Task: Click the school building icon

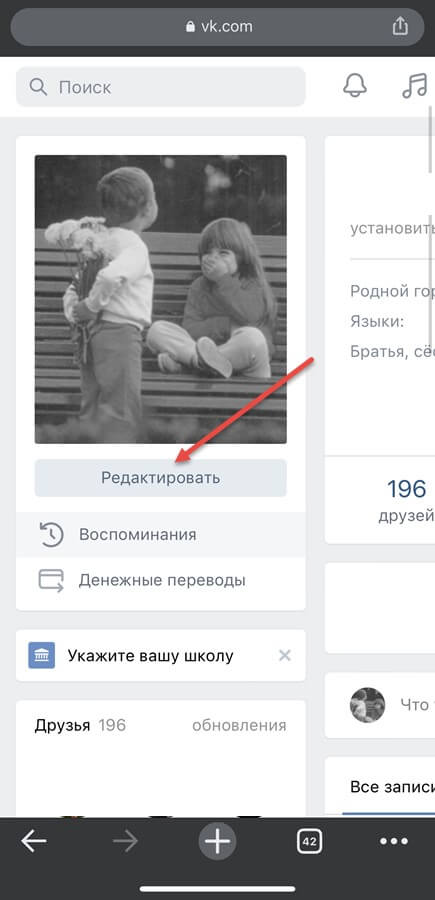Action: (x=42, y=655)
